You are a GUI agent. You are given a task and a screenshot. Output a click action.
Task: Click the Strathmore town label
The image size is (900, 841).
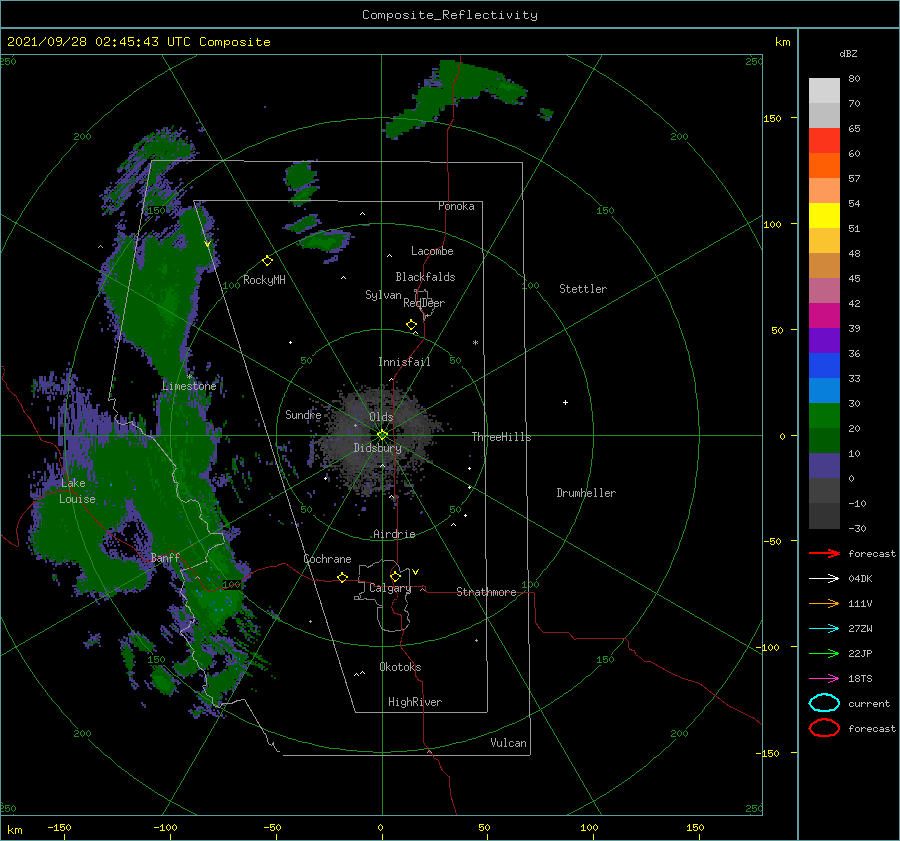tap(486, 592)
